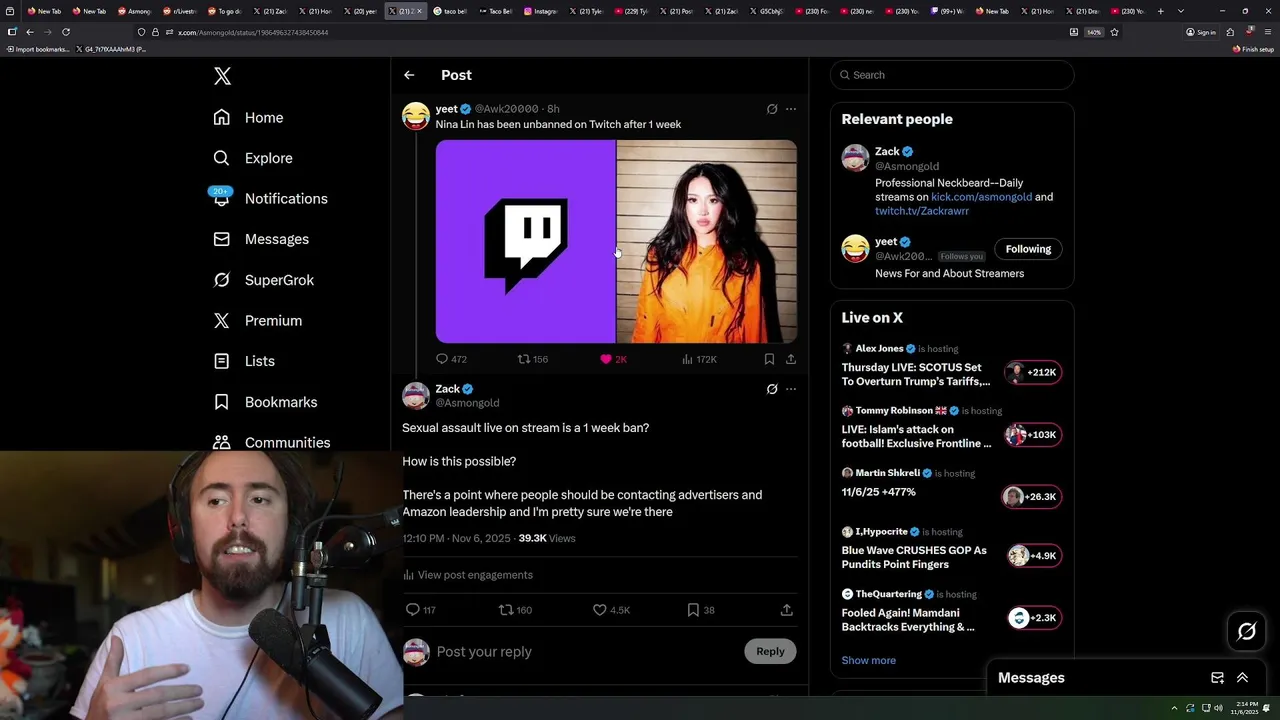Viewport: 1280px width, 720px height.
Task: View analytics showing 172K views
Action: pos(699,359)
